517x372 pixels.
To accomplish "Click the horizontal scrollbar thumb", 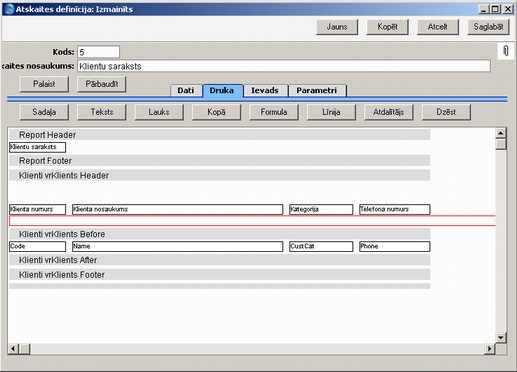I will click(x=24, y=349).
